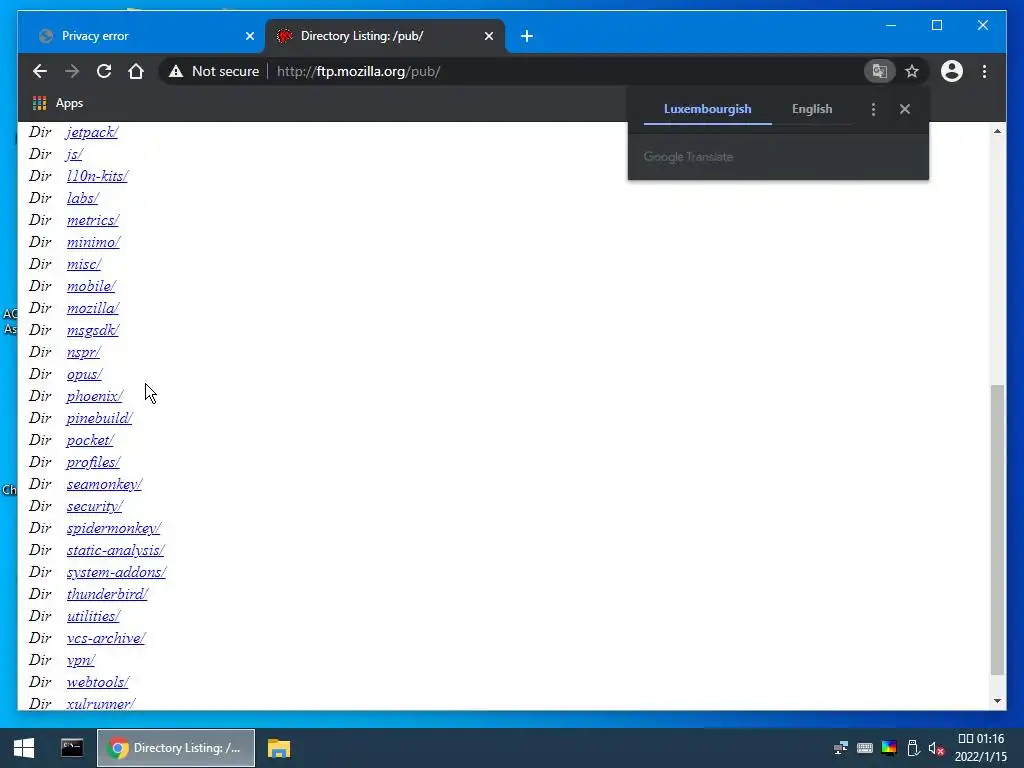Open the l10n-kits/ directory link
The image size is (1024, 768).
tap(97, 176)
